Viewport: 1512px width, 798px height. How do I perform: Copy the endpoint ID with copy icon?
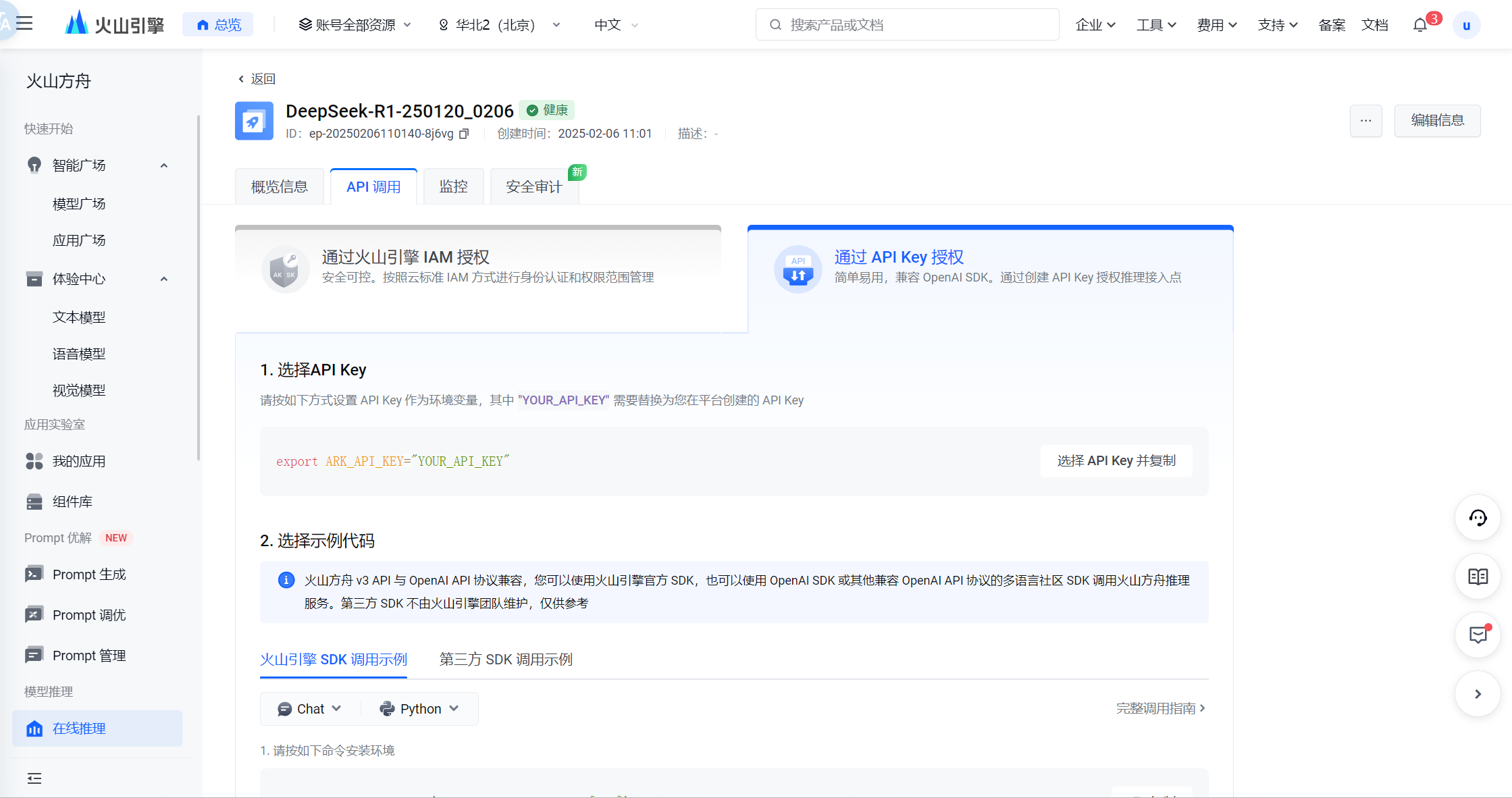click(464, 134)
